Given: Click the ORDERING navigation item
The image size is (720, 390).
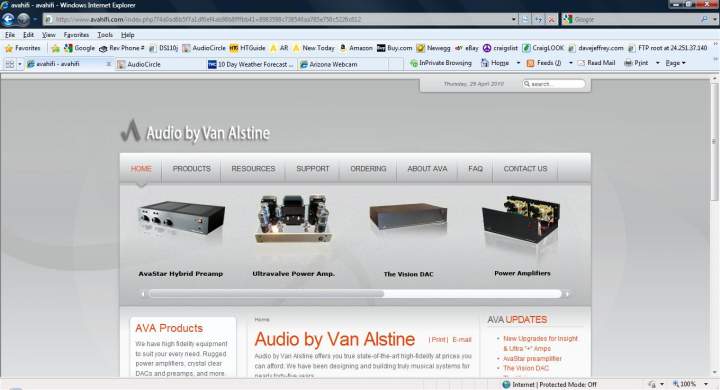Looking at the screenshot, I should (368, 169).
